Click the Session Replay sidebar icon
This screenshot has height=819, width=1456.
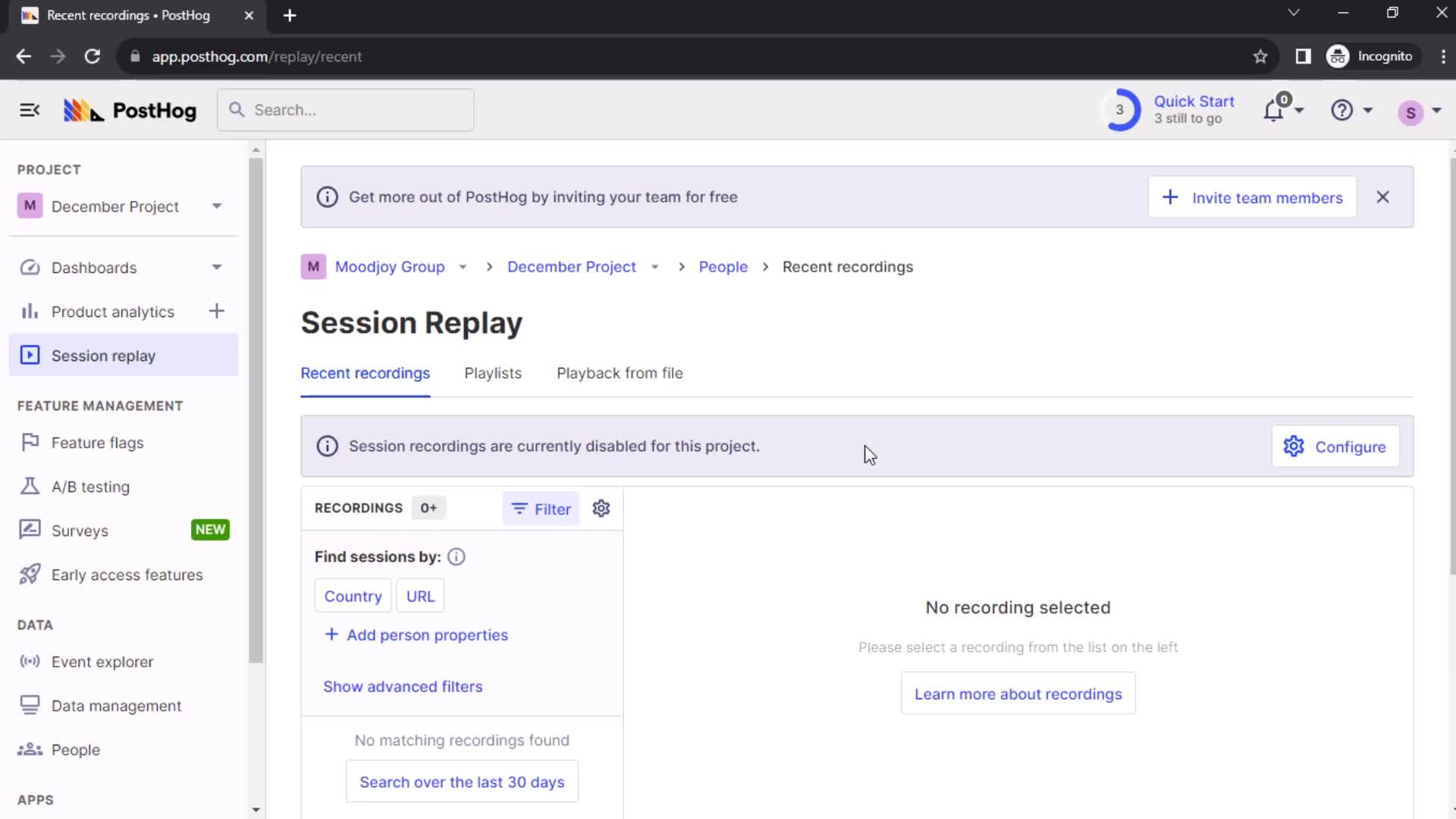[x=29, y=355]
